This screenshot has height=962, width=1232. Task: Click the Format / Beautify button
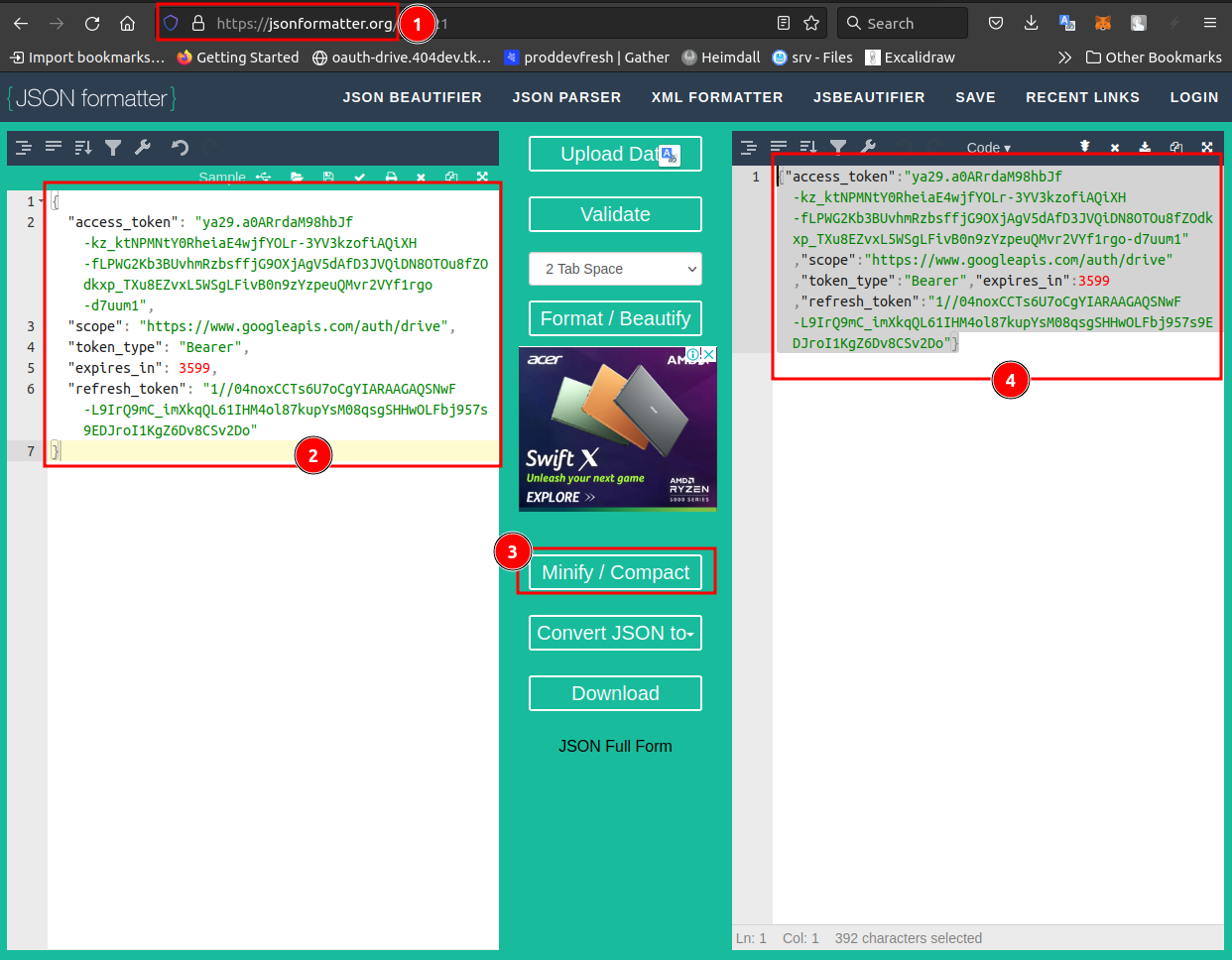(615, 318)
